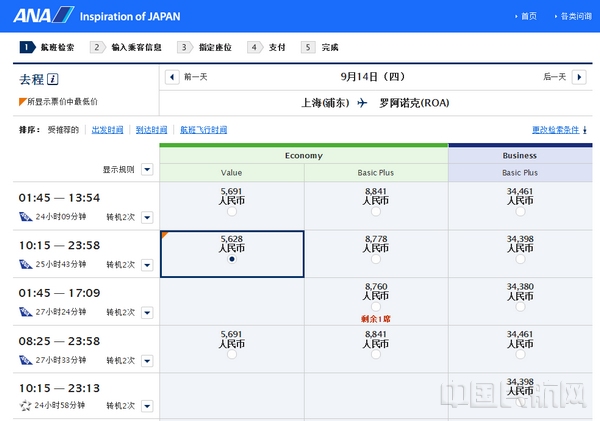The width and height of the screenshot is (600, 421).
Task: Click orange lowest price marker in legend
Action: (x=23, y=101)
